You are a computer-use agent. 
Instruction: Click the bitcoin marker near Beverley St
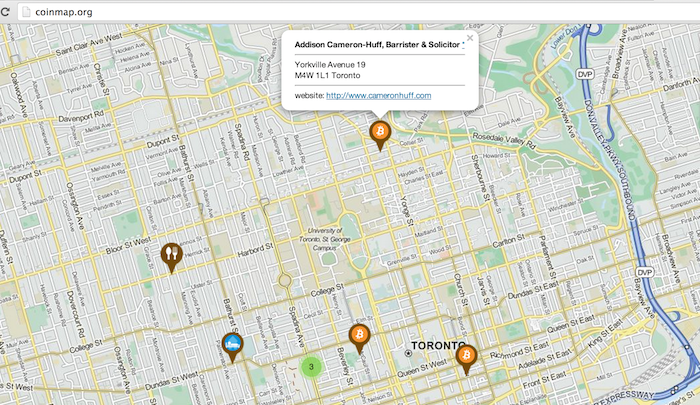coord(359,339)
